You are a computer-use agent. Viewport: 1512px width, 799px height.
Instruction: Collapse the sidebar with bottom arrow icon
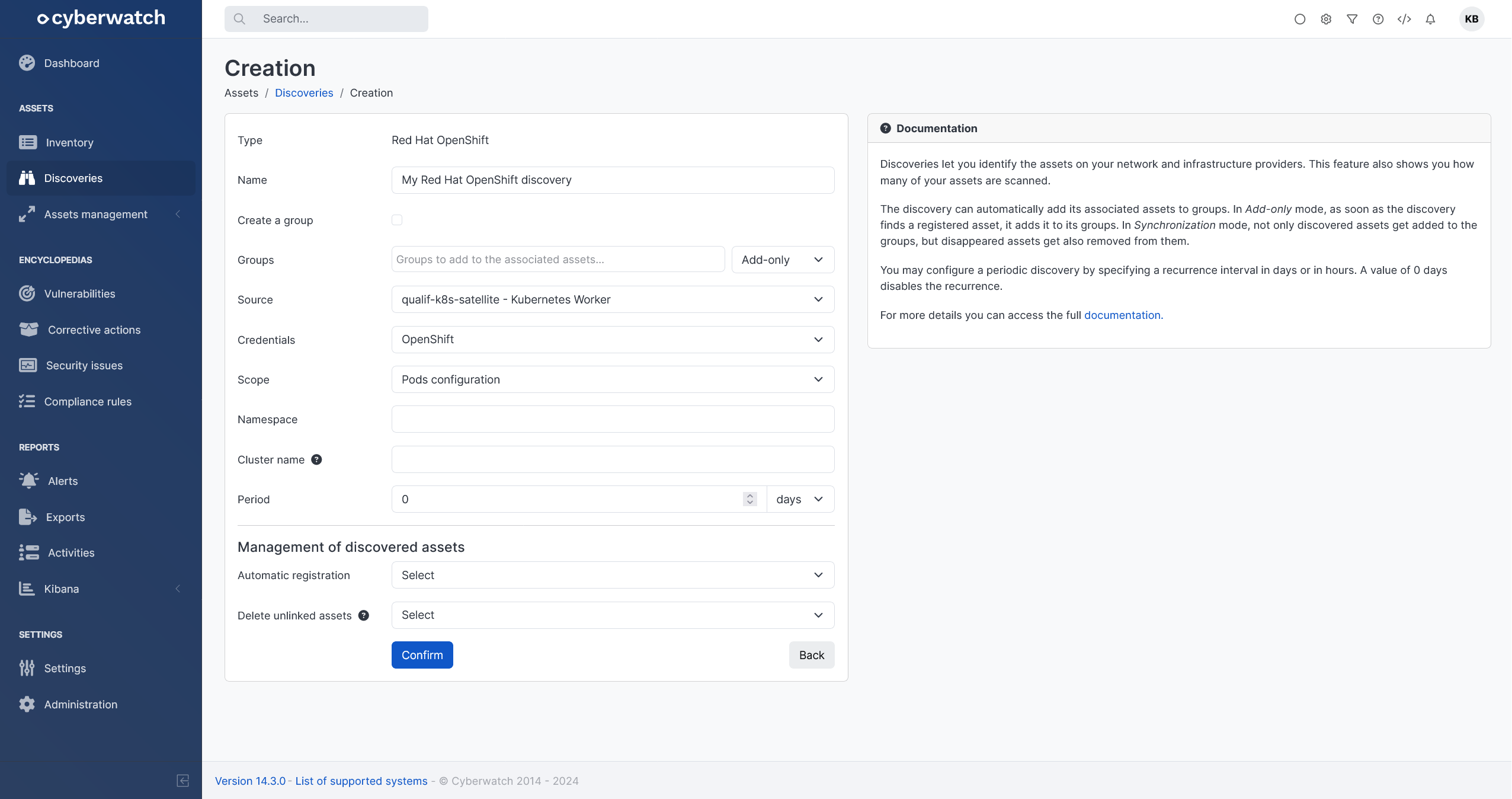click(183, 781)
